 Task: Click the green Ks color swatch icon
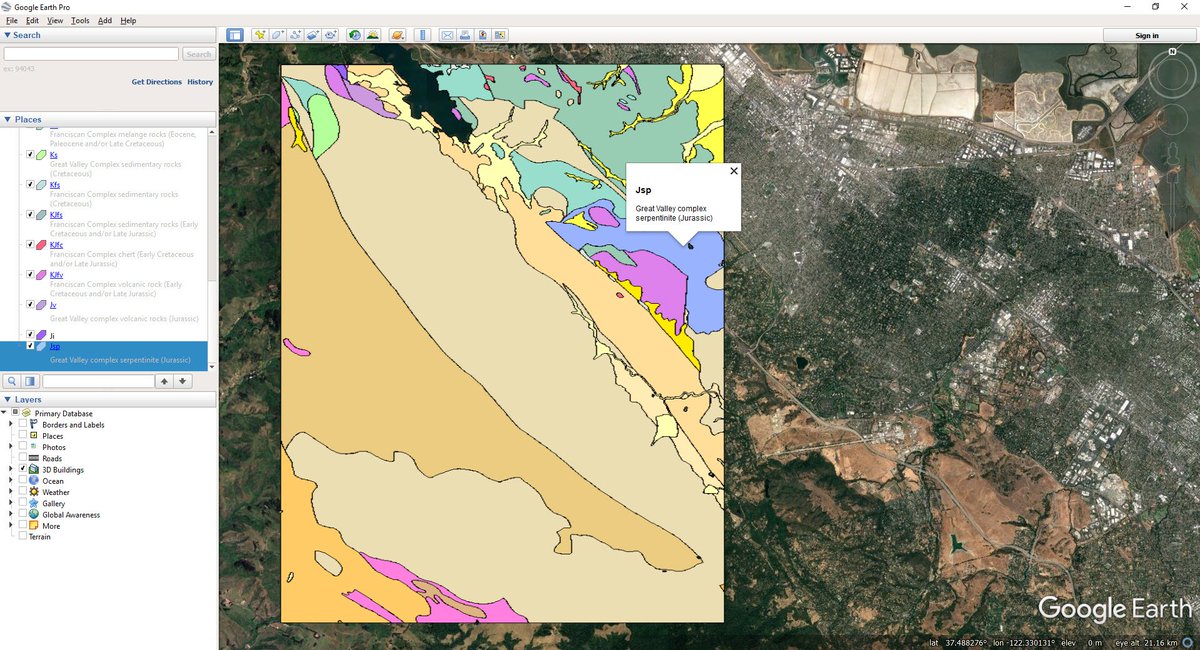tap(42, 155)
